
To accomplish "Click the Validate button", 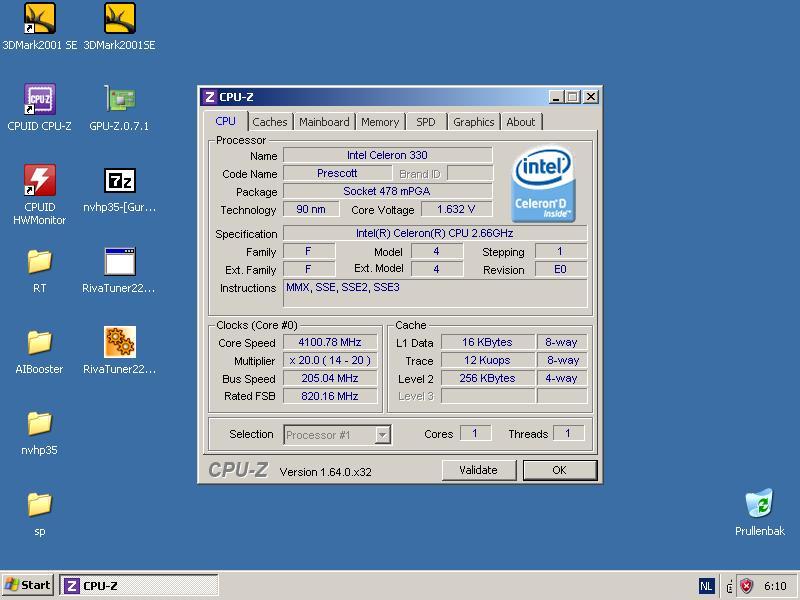I will [x=479, y=470].
